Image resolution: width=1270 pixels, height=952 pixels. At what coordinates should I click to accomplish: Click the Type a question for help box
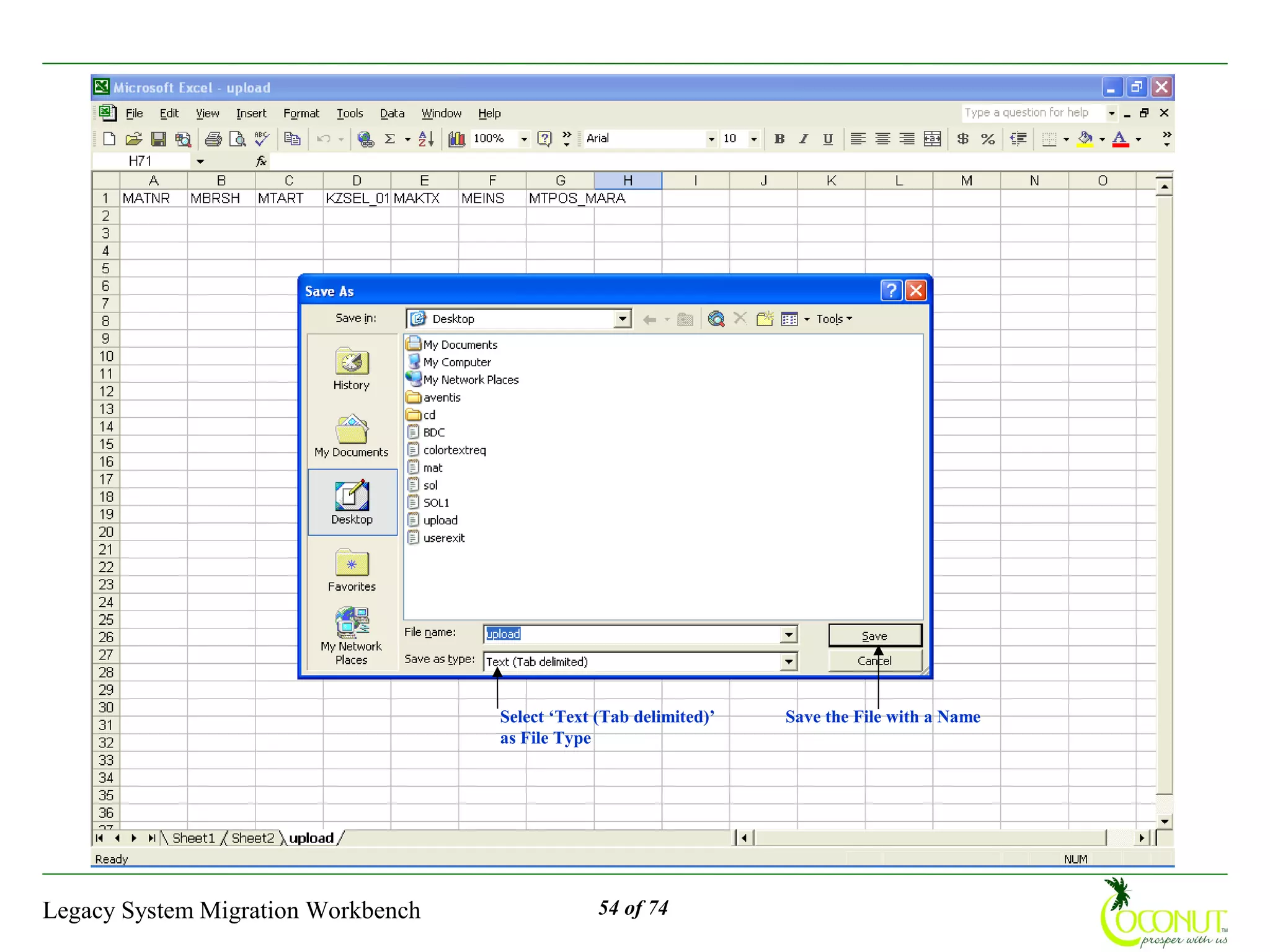1032,113
